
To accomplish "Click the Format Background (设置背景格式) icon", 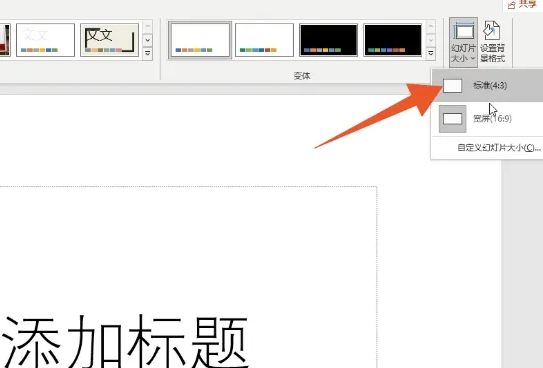I will 492,42.
